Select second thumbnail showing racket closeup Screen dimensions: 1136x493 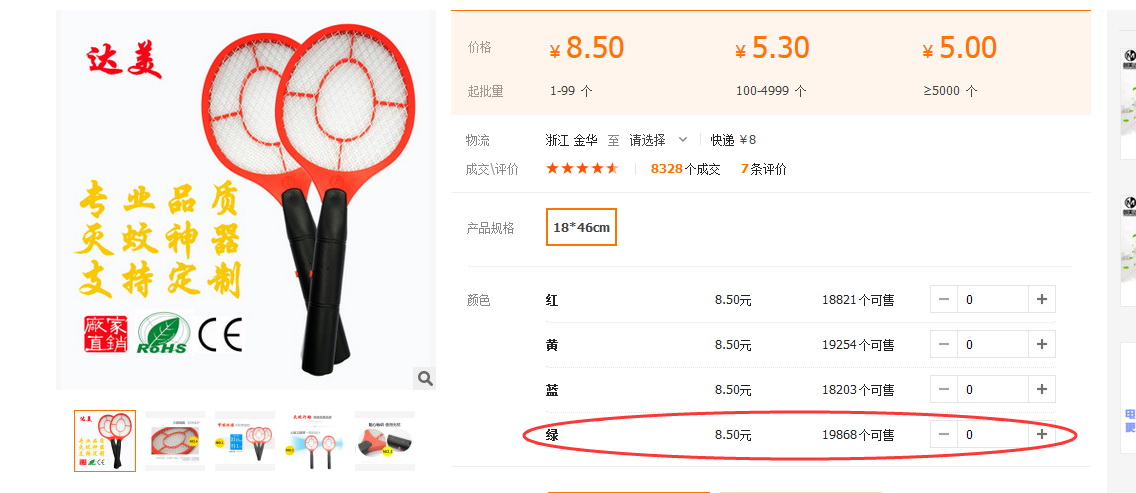click(175, 441)
